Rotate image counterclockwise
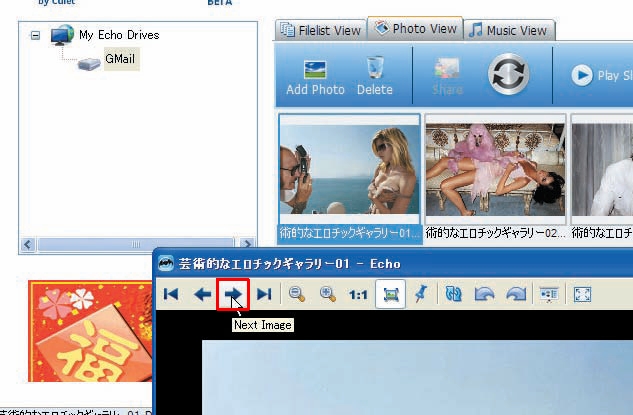The height and width of the screenshot is (415, 633). (x=484, y=294)
